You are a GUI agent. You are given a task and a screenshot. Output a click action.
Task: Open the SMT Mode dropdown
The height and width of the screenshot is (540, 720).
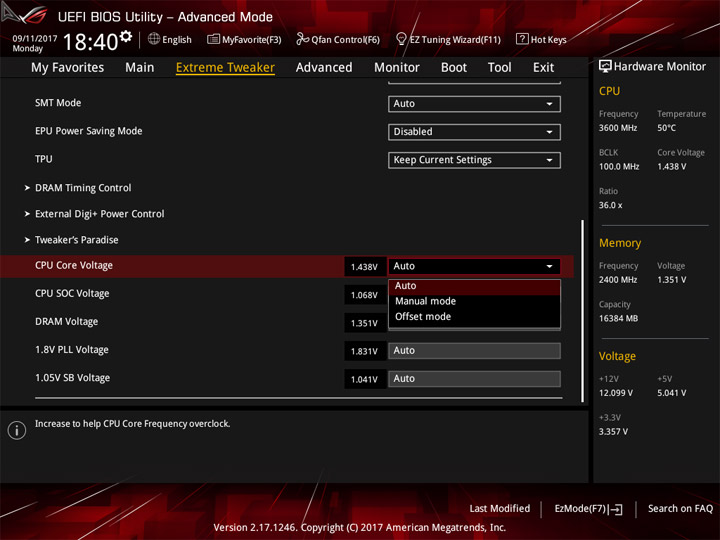coord(474,104)
